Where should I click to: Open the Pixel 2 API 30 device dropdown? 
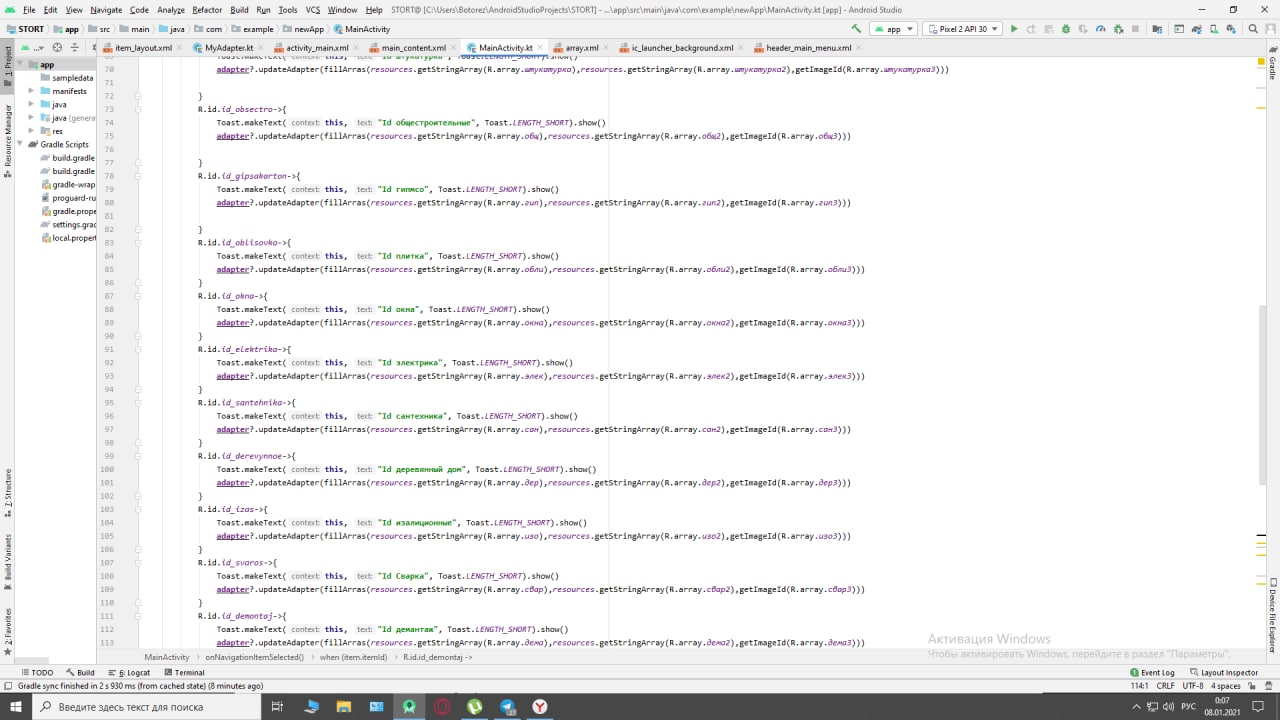click(x=962, y=29)
